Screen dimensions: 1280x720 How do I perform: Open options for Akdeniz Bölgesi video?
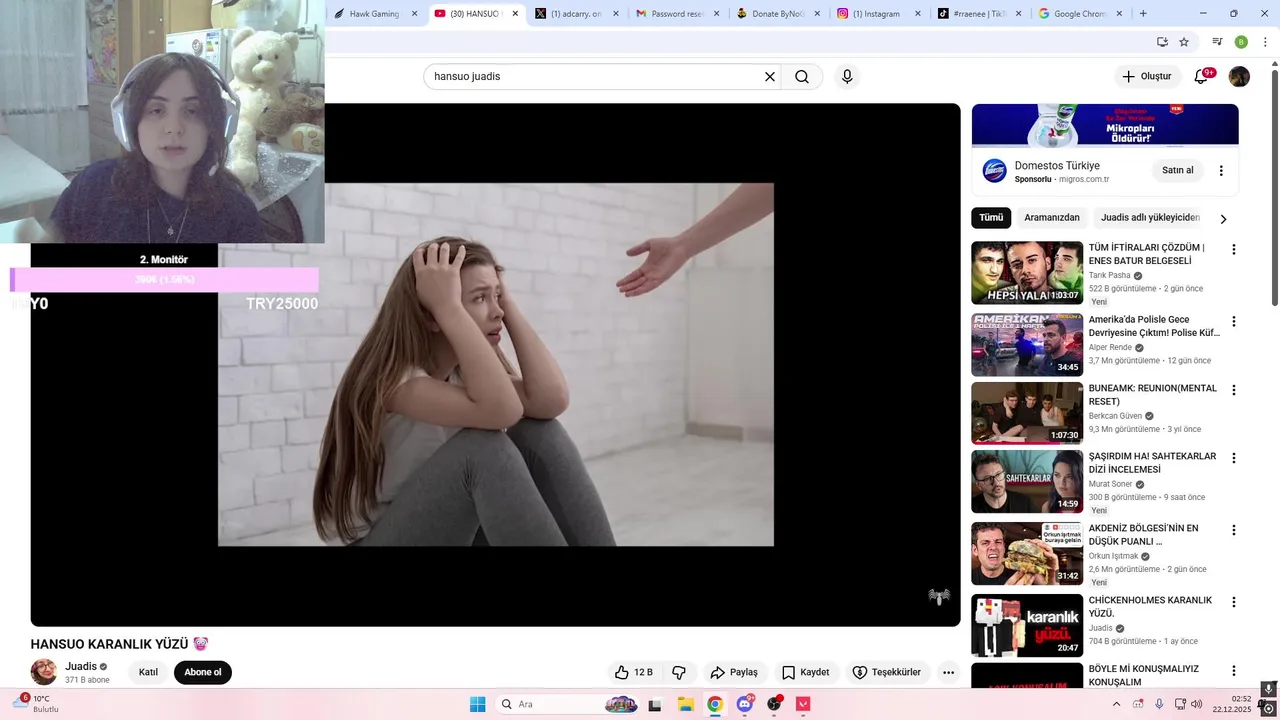(x=1234, y=530)
